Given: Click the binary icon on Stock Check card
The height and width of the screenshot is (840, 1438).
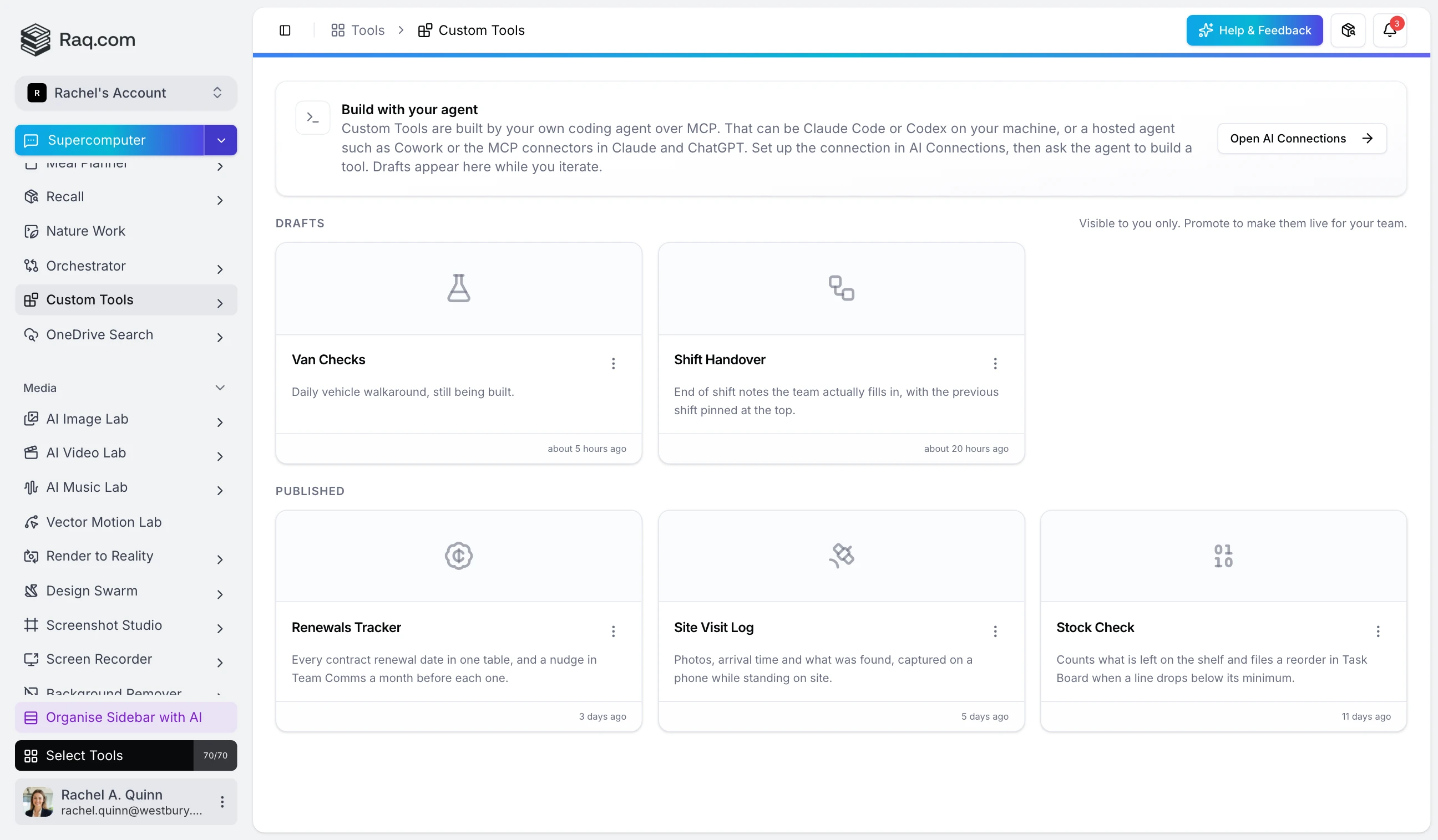Looking at the screenshot, I should (x=1223, y=556).
